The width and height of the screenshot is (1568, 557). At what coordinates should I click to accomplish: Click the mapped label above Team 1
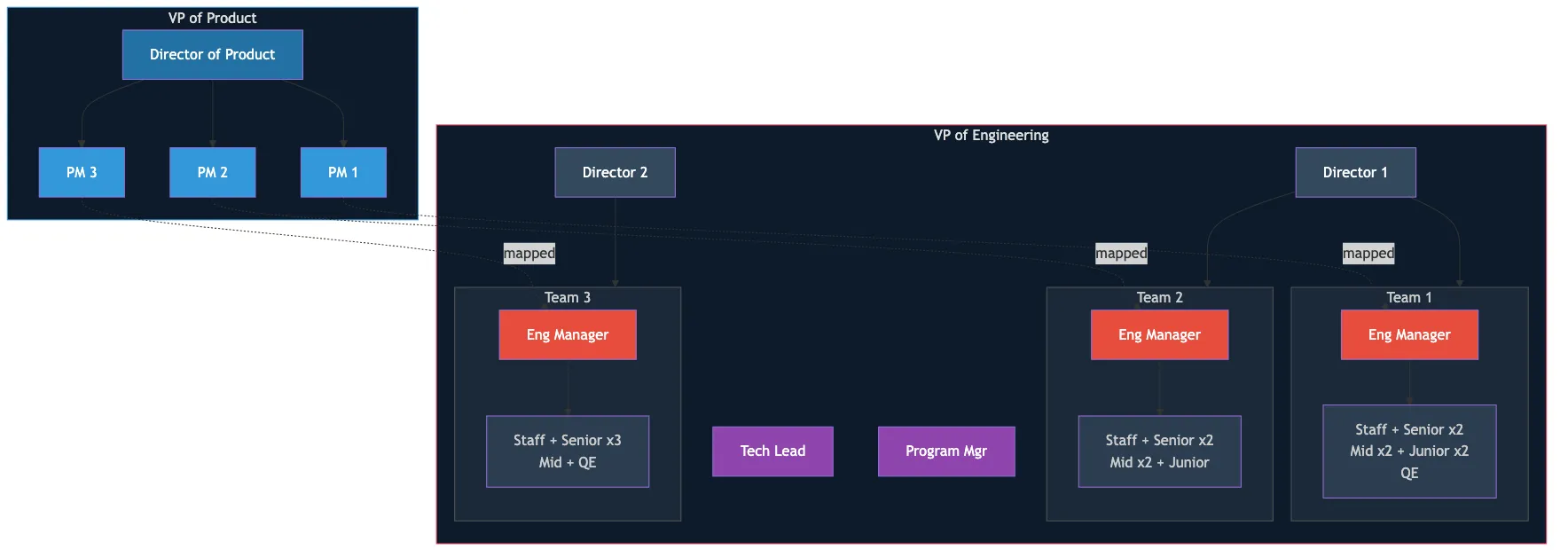pyautogui.click(x=1368, y=254)
